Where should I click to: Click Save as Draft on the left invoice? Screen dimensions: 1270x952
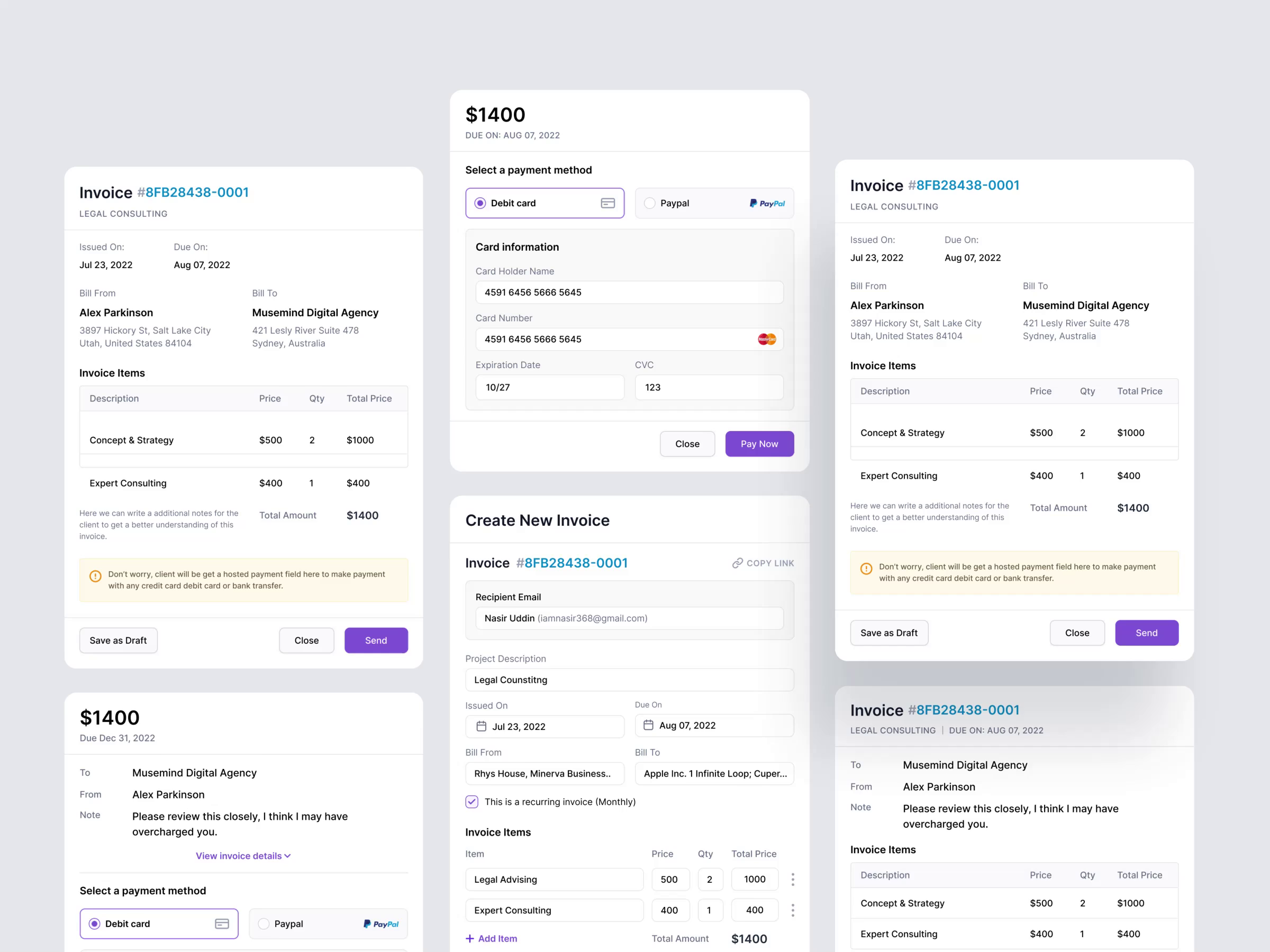119,640
